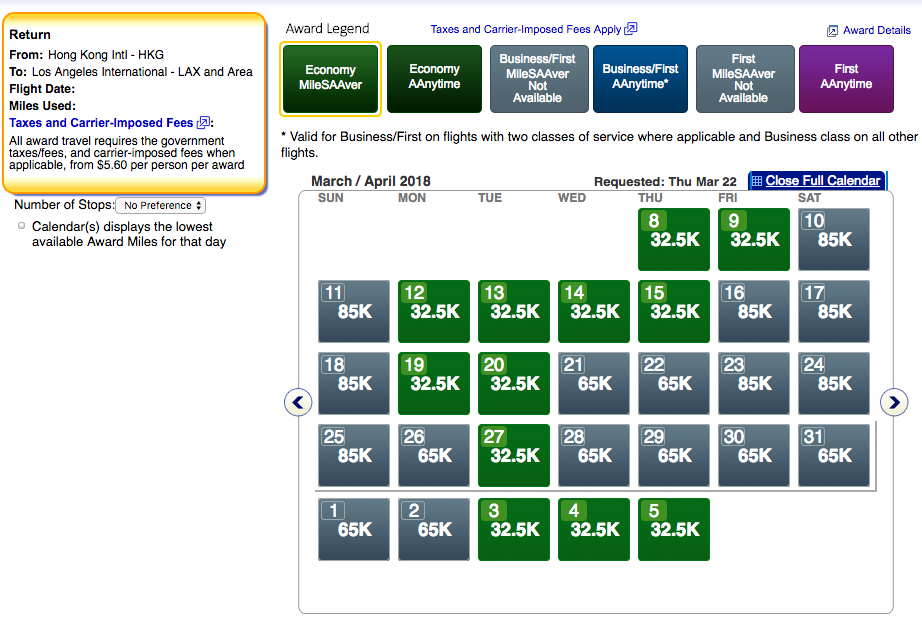This screenshot has width=922, height=625.
Task: Go to previous month with left arrow
Action: point(298,402)
